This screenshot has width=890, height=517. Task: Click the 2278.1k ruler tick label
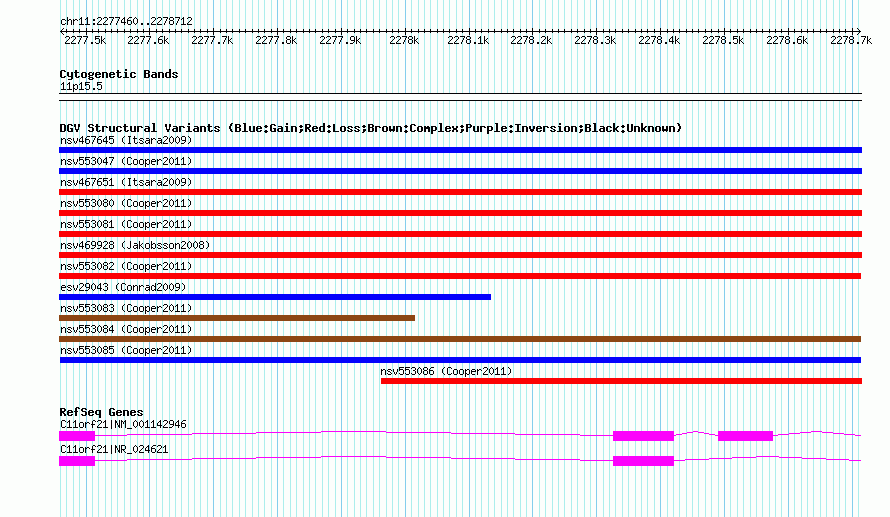click(x=468, y=40)
